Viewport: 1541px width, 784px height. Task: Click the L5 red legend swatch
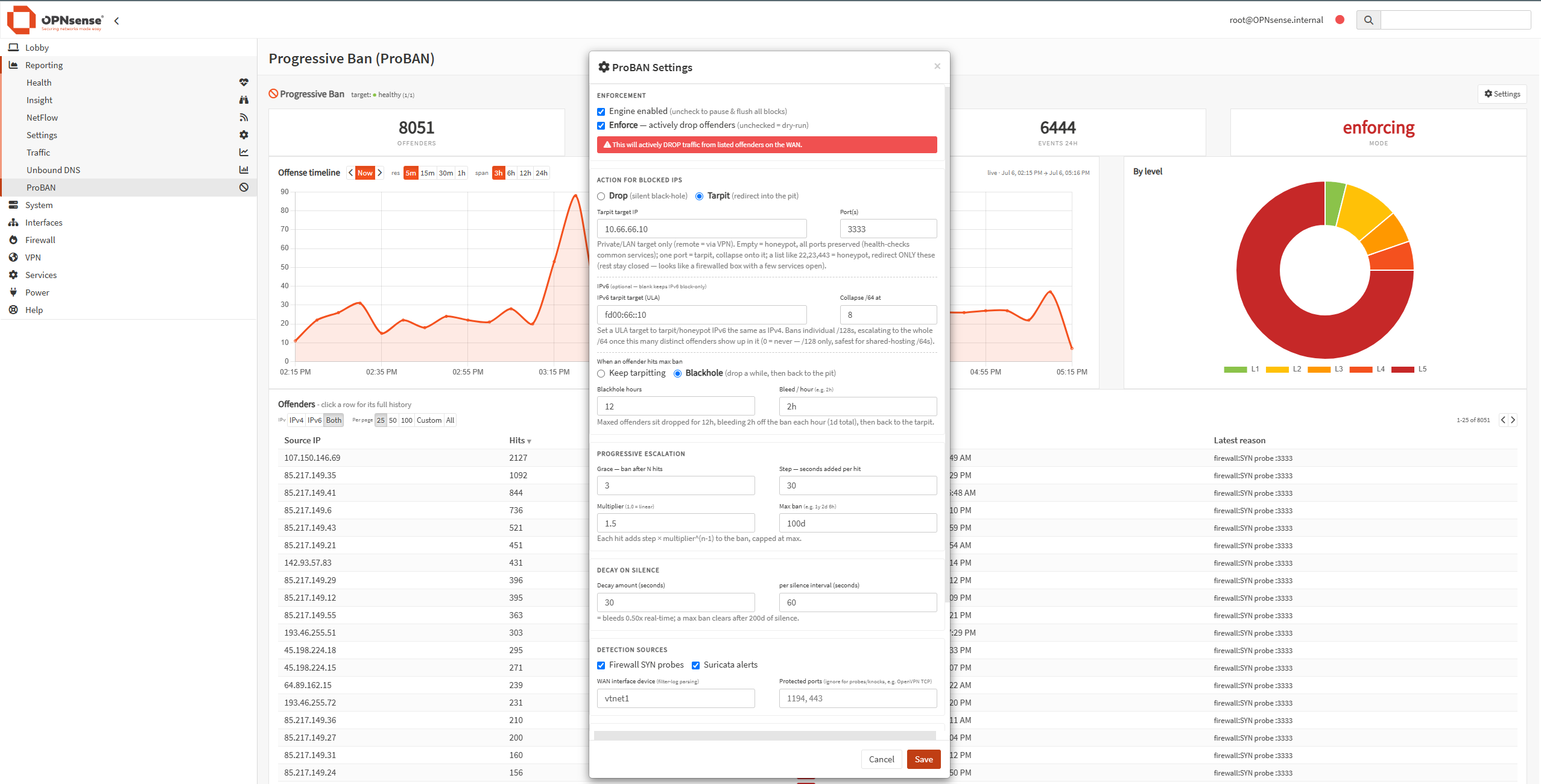pyautogui.click(x=1402, y=370)
